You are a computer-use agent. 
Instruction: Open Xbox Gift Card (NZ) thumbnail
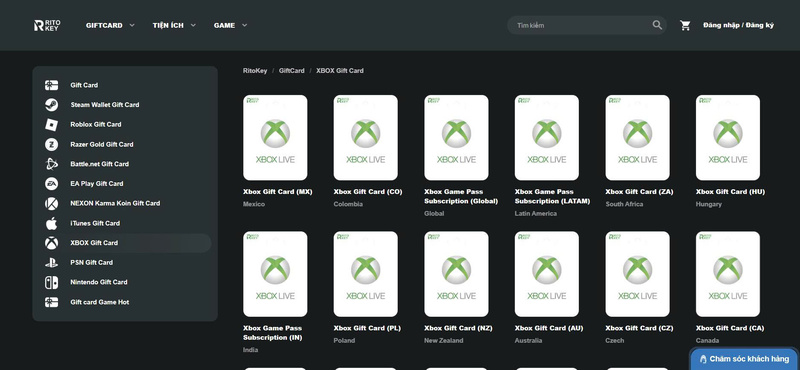point(456,274)
